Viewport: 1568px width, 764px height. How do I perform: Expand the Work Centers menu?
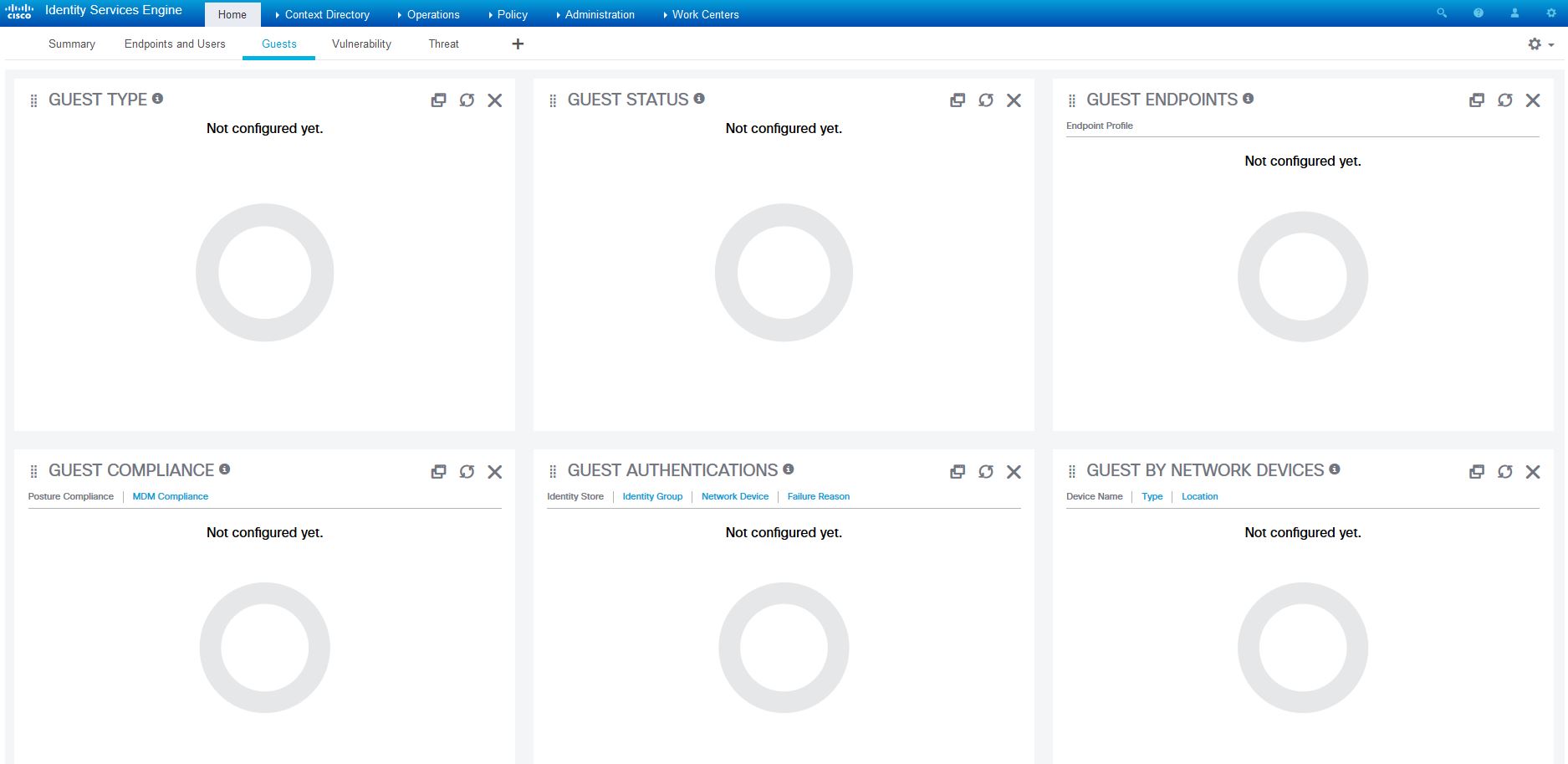[701, 14]
